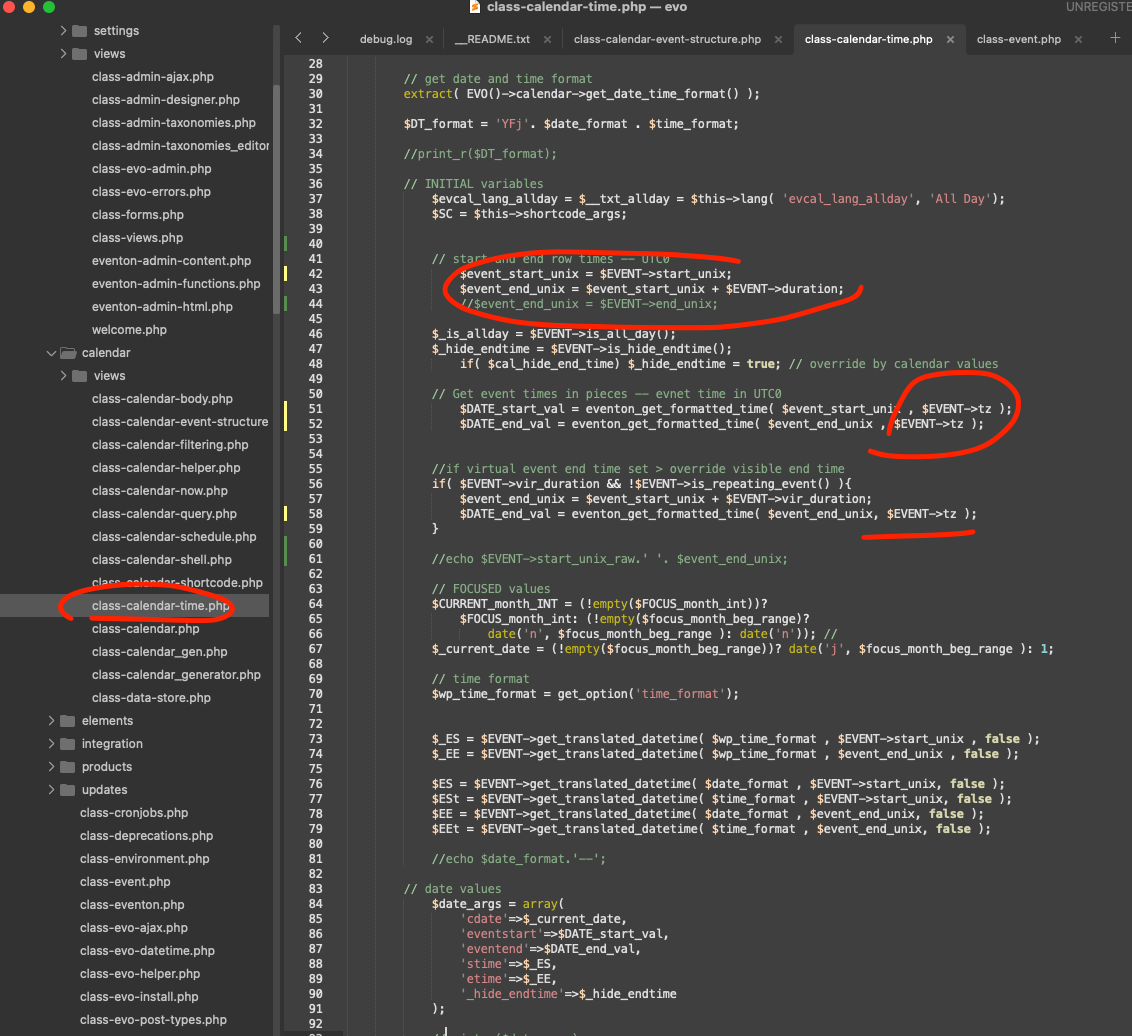Expand the settings folder
The width and height of the screenshot is (1132, 1036).
click(x=64, y=30)
